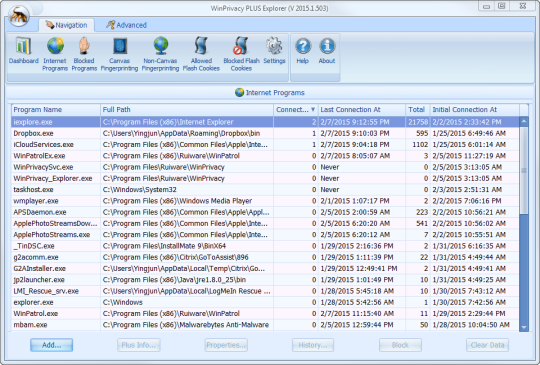The width and height of the screenshot is (540, 365).
Task: Click the list scrollbar up arrow
Action: click(x=524, y=121)
